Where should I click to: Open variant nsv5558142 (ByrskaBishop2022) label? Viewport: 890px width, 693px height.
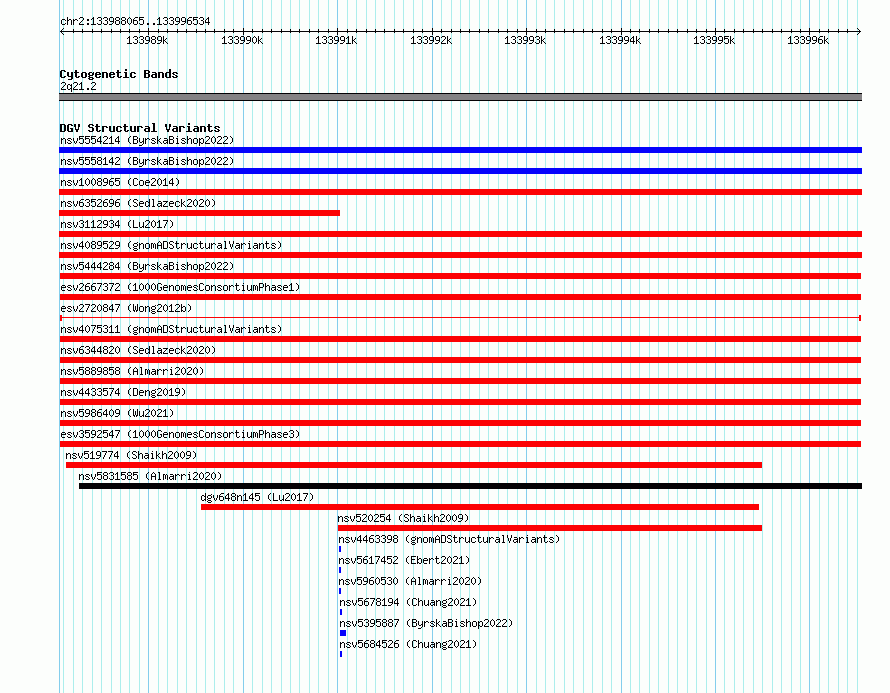pos(147,161)
